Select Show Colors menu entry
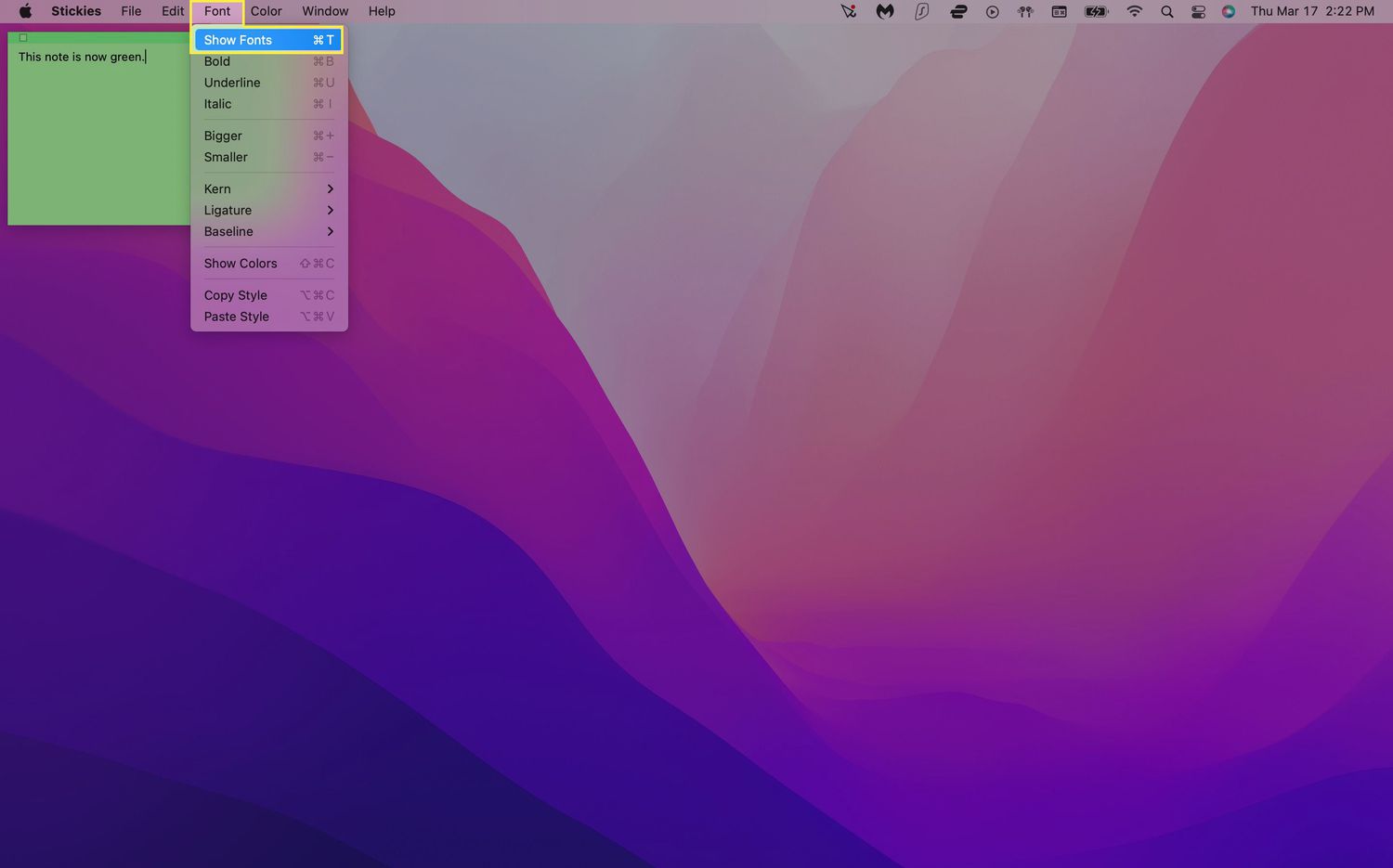The width and height of the screenshot is (1393, 868). [241, 264]
